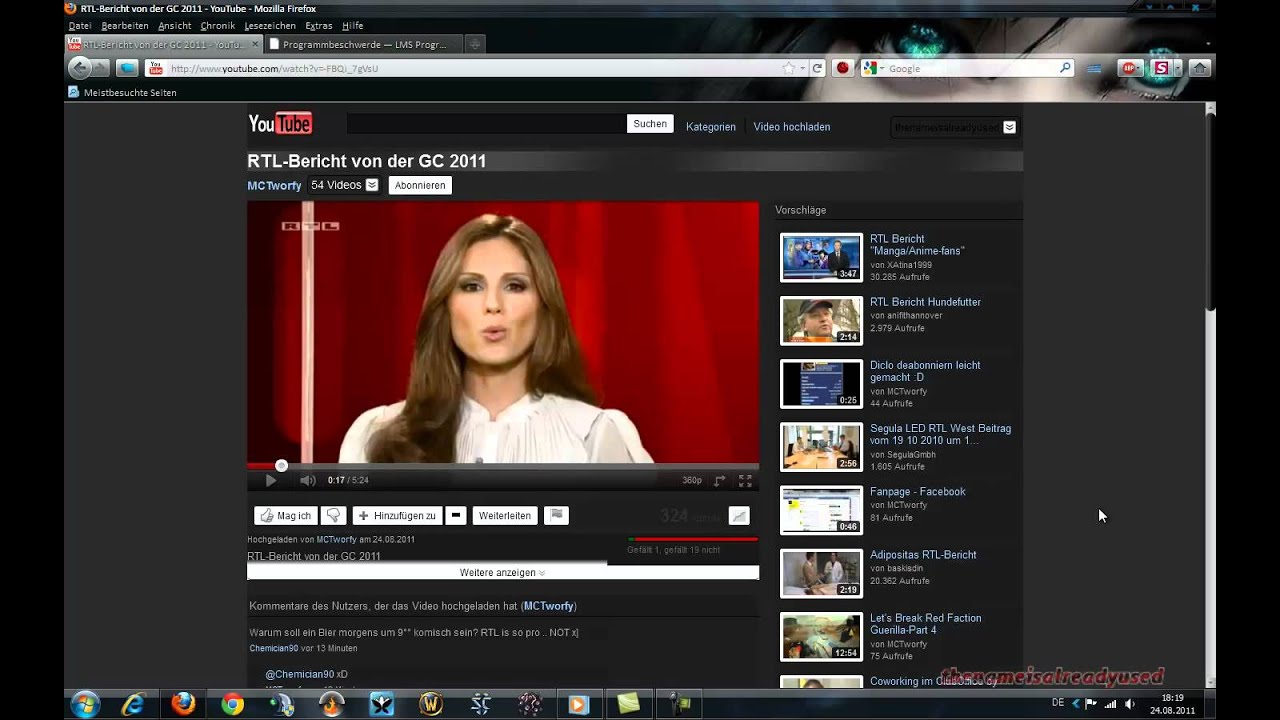The height and width of the screenshot is (720, 1280).
Task: Open the volume control in system tray
Action: tap(1129, 703)
